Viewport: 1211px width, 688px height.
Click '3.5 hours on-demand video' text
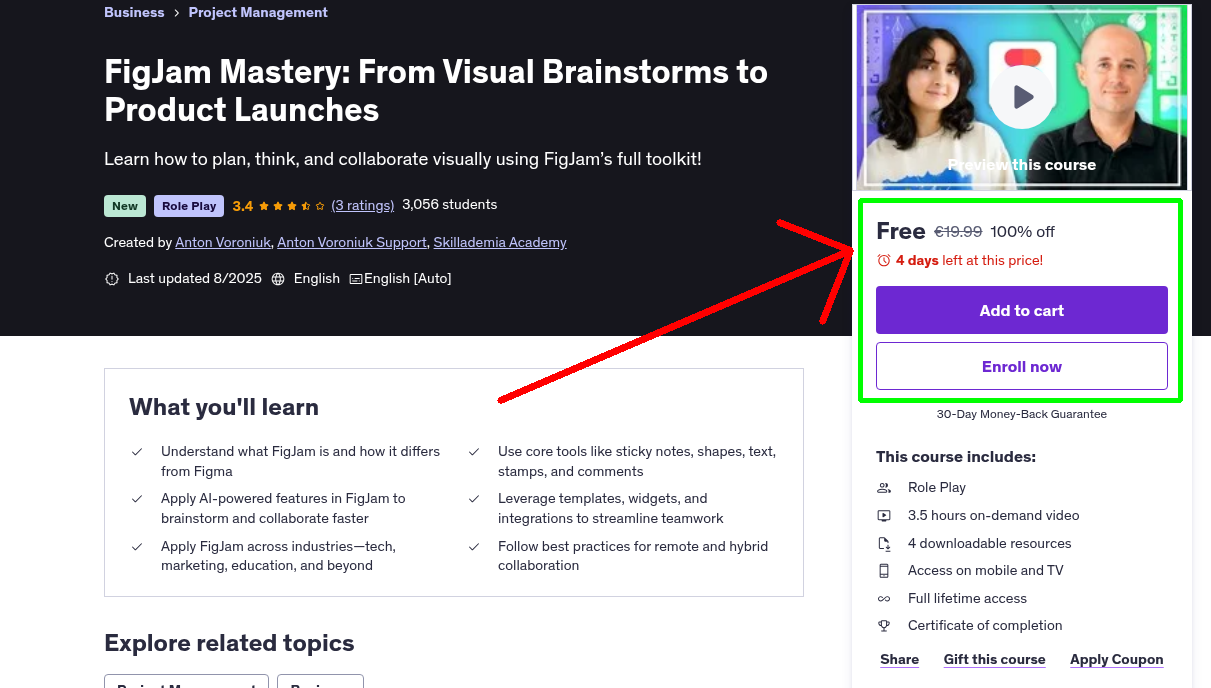coord(993,516)
